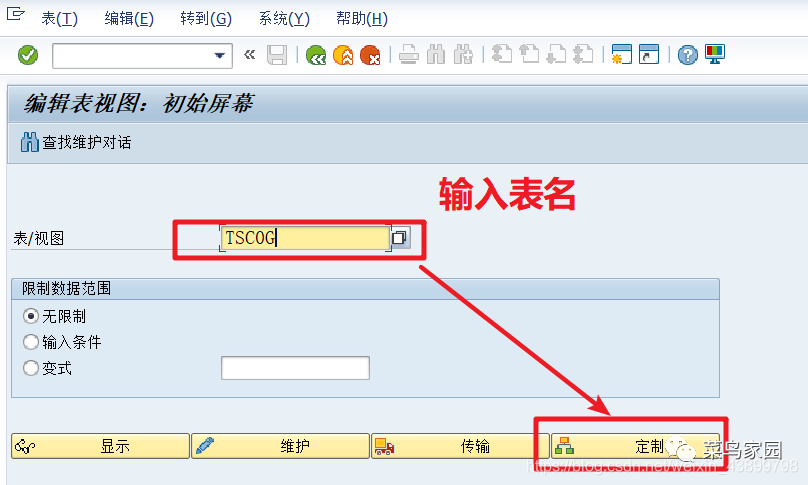The image size is (808, 485).
Task: Click the Generate Shortcut icon
Action: [x=649, y=55]
